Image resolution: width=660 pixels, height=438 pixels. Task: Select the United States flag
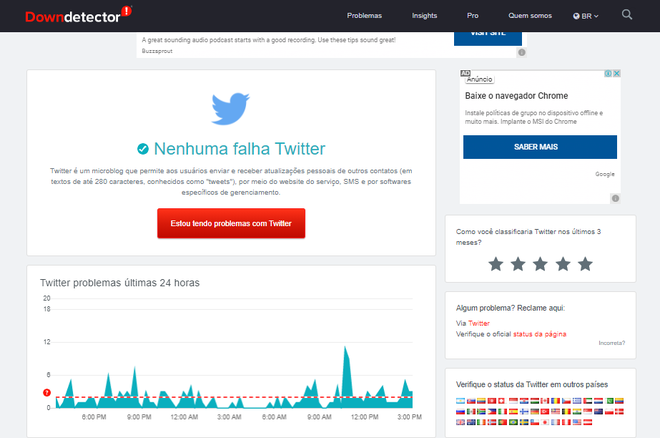point(577,422)
